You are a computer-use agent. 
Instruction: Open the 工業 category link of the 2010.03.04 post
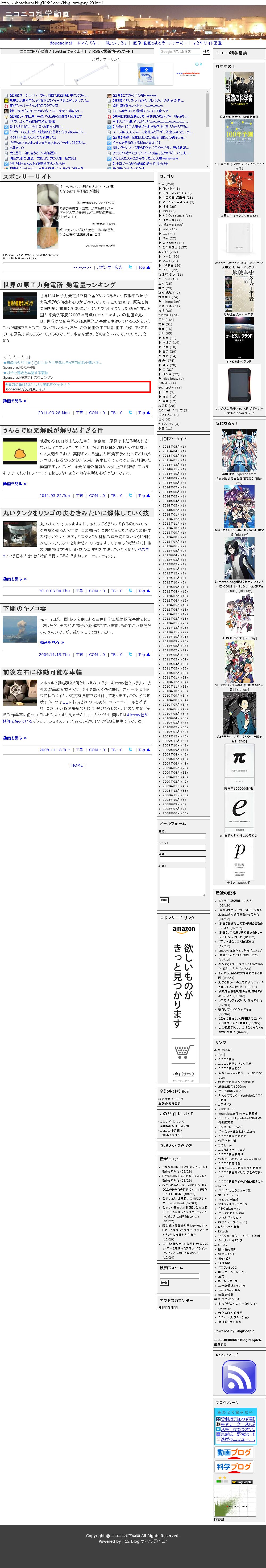[79, 591]
